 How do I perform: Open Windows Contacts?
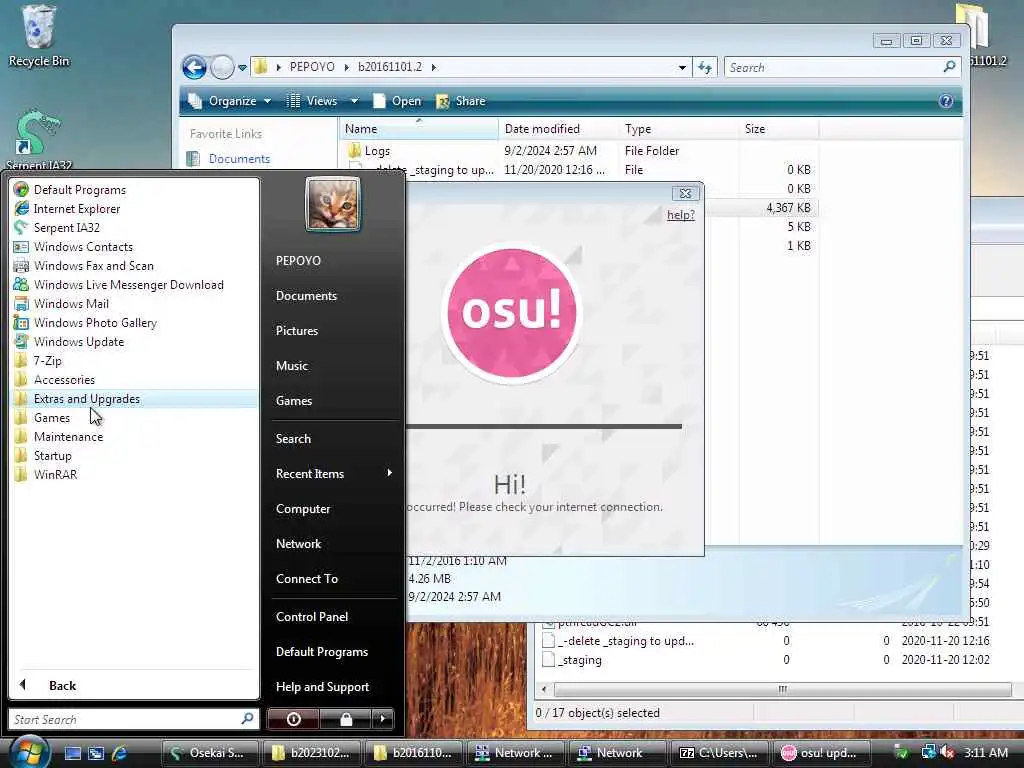point(83,247)
